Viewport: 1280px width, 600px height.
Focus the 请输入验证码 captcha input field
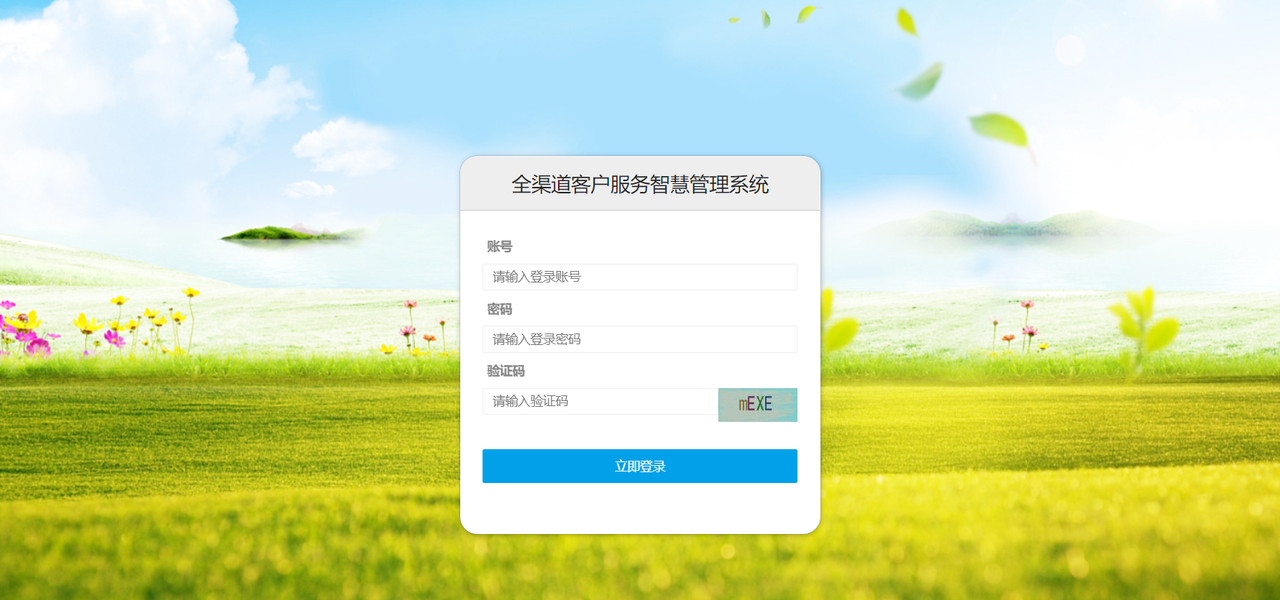(x=600, y=401)
